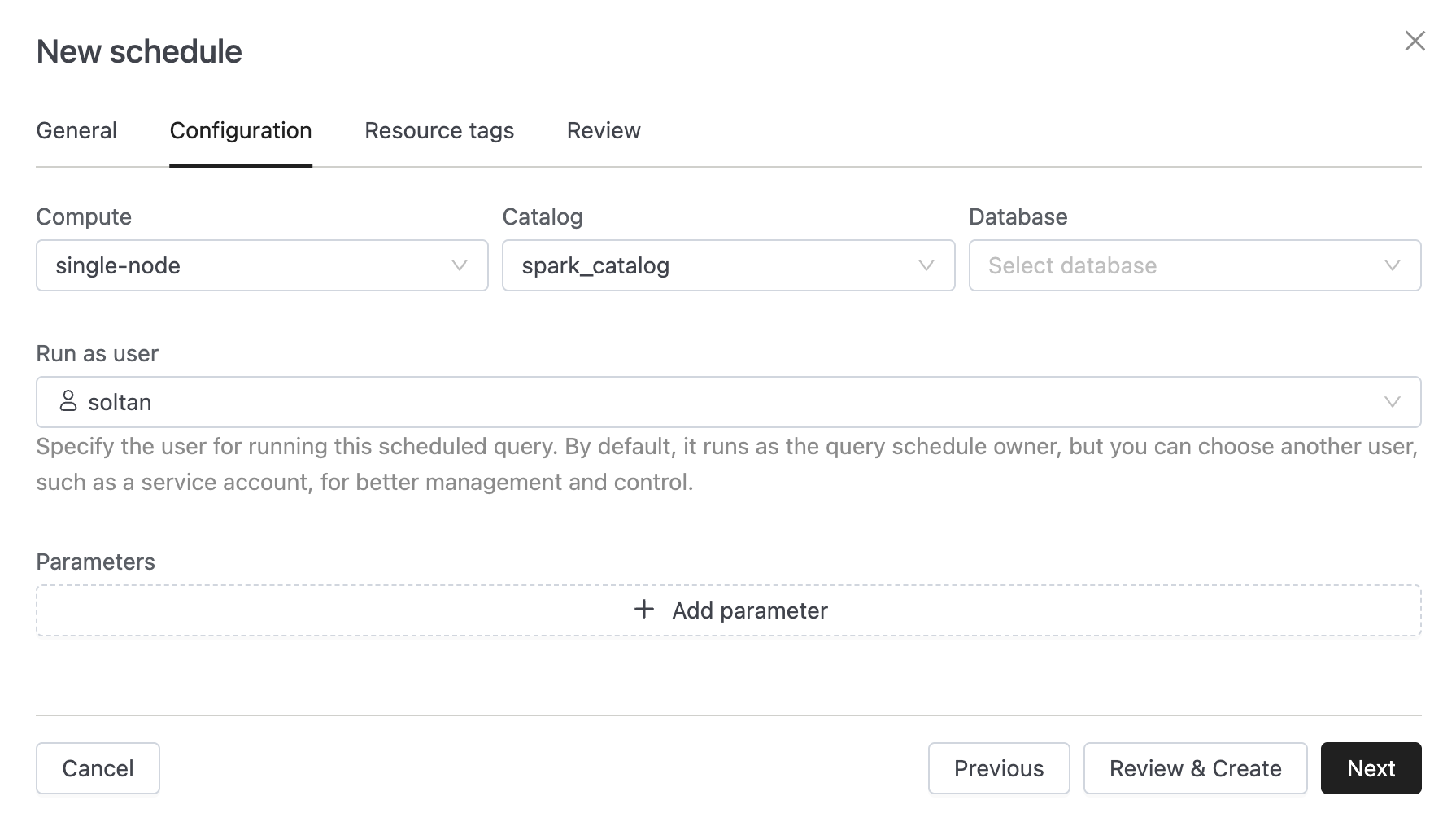Click the Select database field
Screen dimensions: 1456x822
[1171, 265]
